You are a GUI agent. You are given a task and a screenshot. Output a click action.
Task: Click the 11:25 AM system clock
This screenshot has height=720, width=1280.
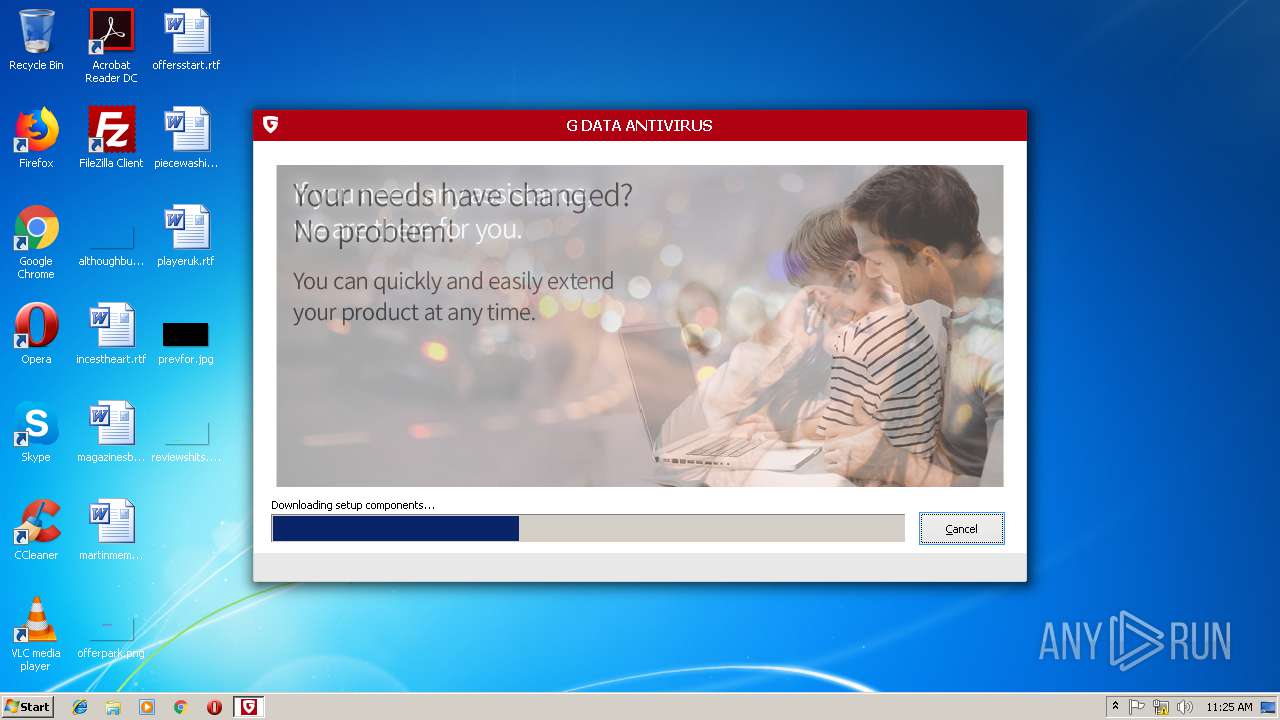coord(1229,707)
